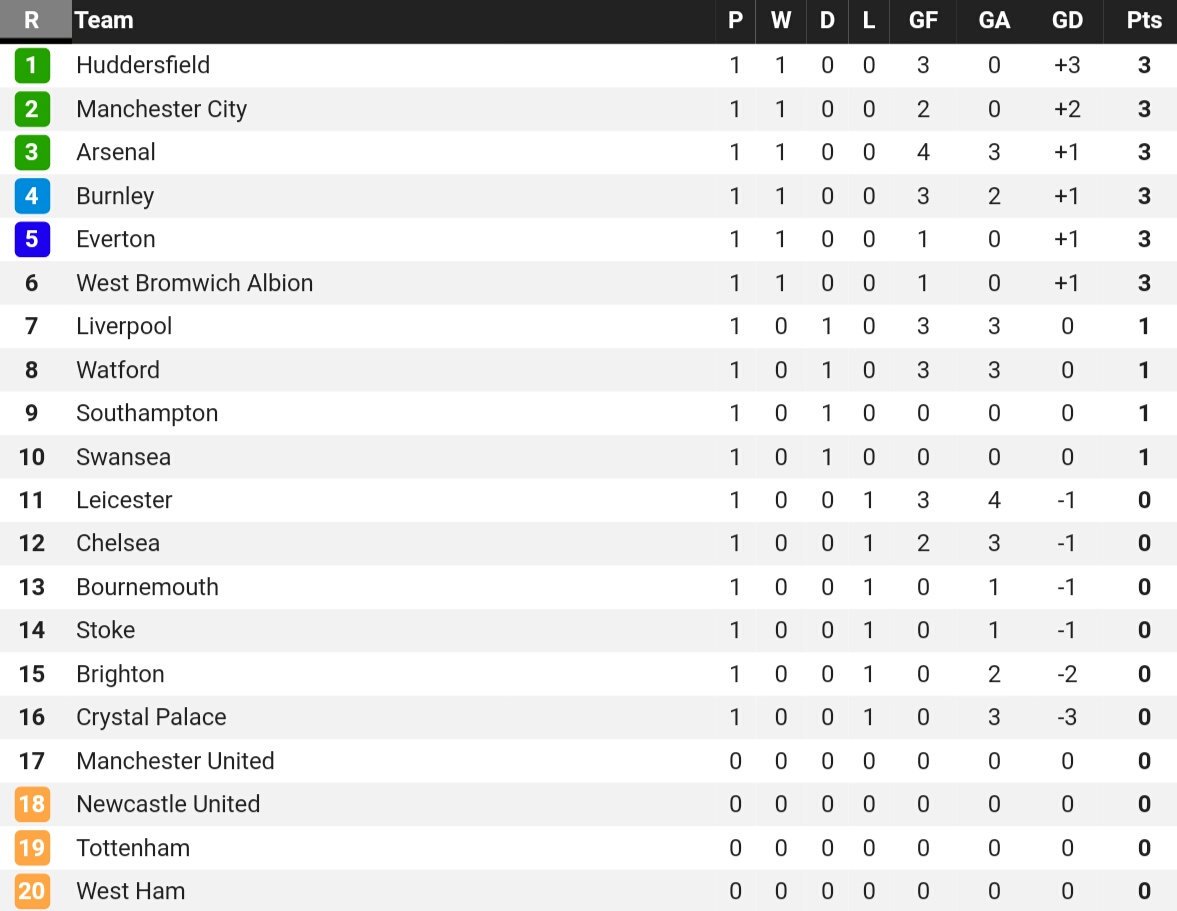1177x911 pixels.
Task: Sort table by the R column header
Action: [32, 20]
